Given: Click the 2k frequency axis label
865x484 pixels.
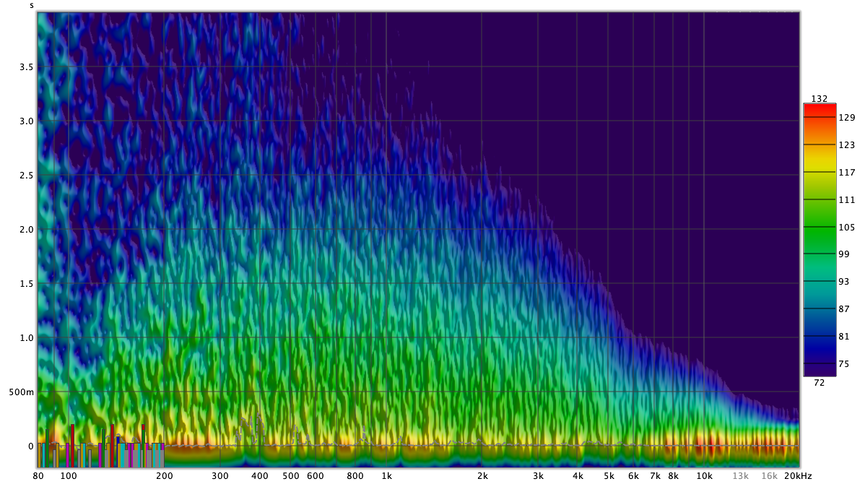Looking at the screenshot, I should (x=482, y=476).
